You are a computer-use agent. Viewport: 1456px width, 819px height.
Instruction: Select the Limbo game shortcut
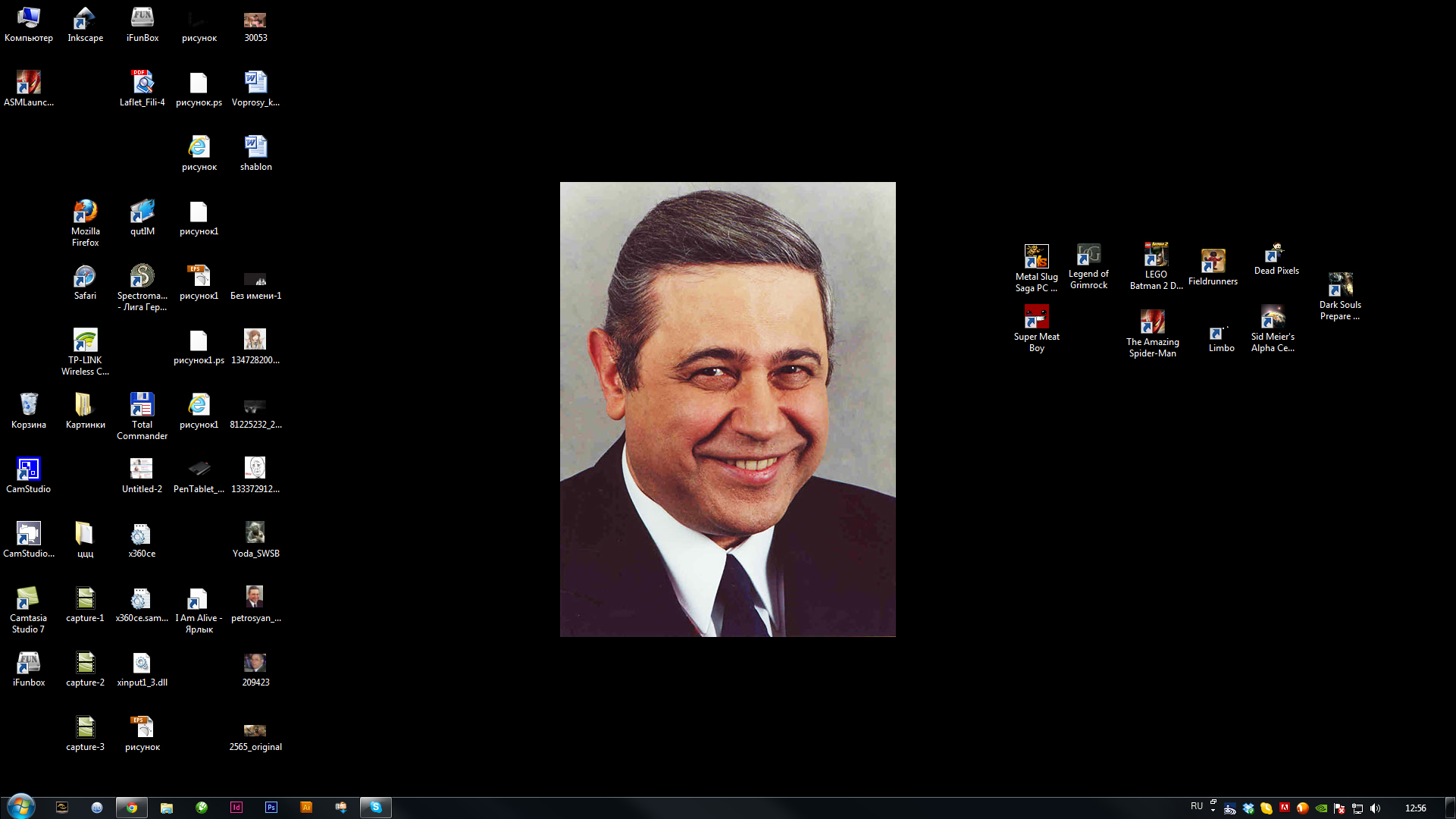(x=1220, y=334)
